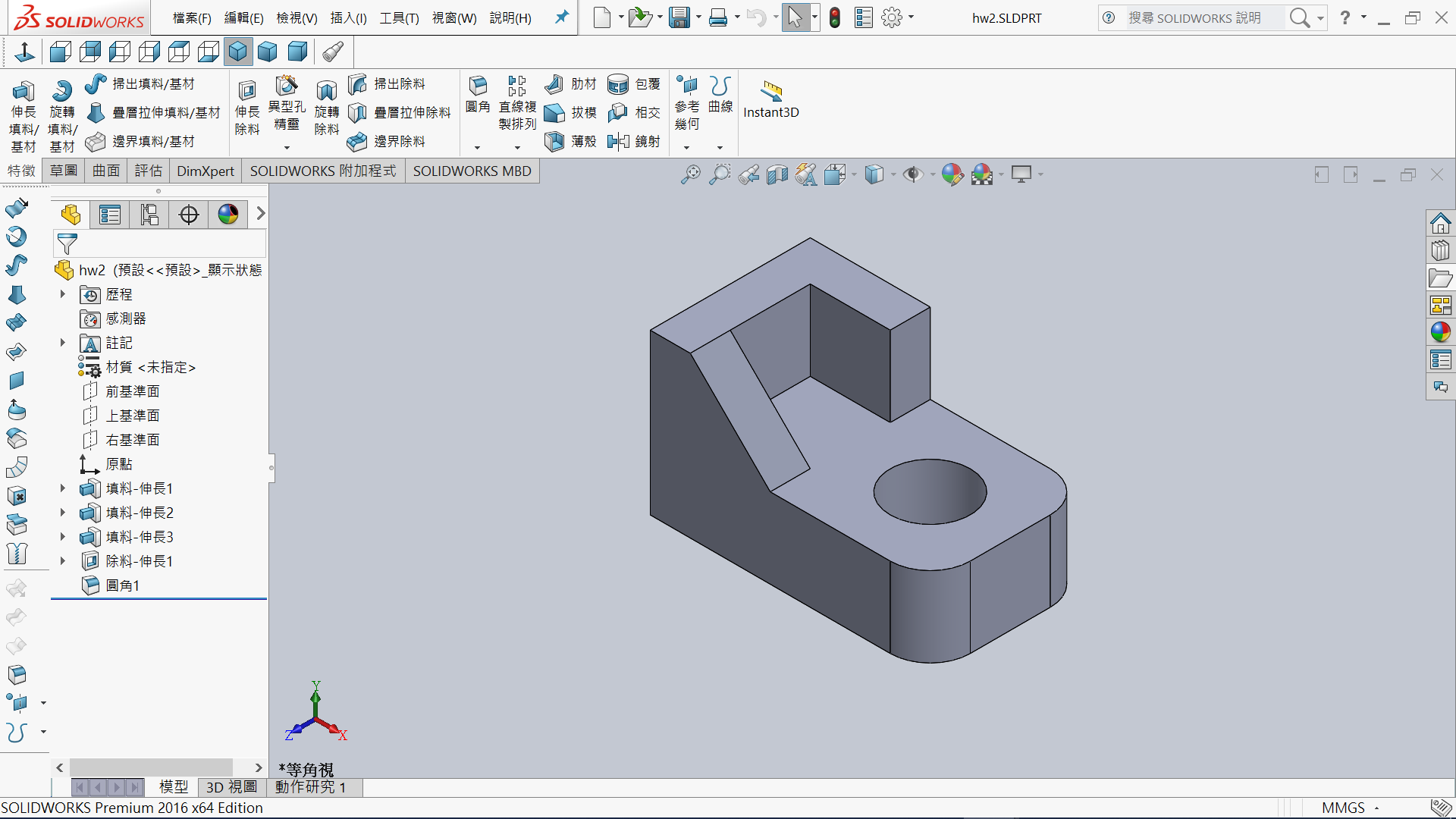Enable isometric view in view toolbar

click(237, 52)
